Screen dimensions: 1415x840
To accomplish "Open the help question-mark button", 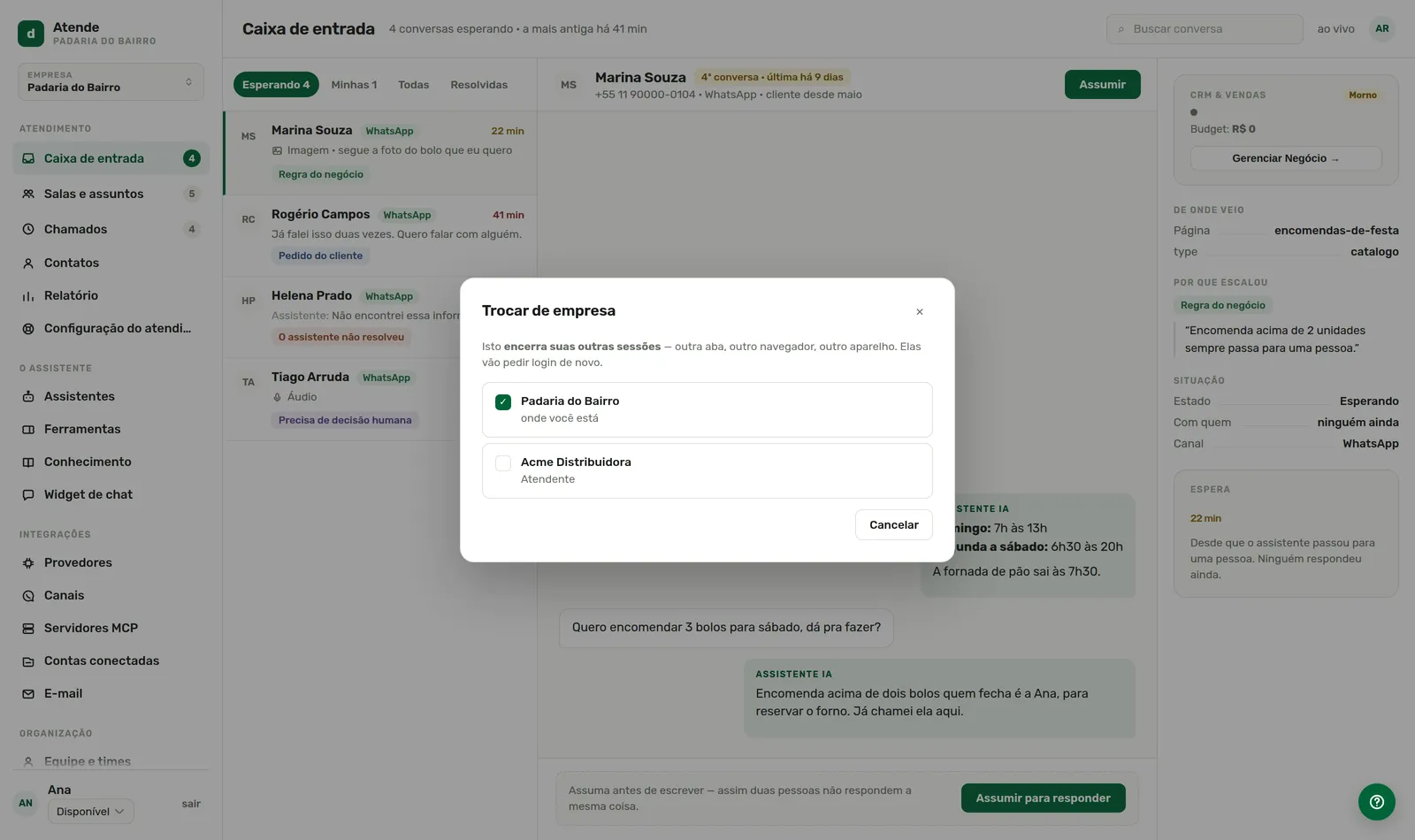I will coord(1376,802).
